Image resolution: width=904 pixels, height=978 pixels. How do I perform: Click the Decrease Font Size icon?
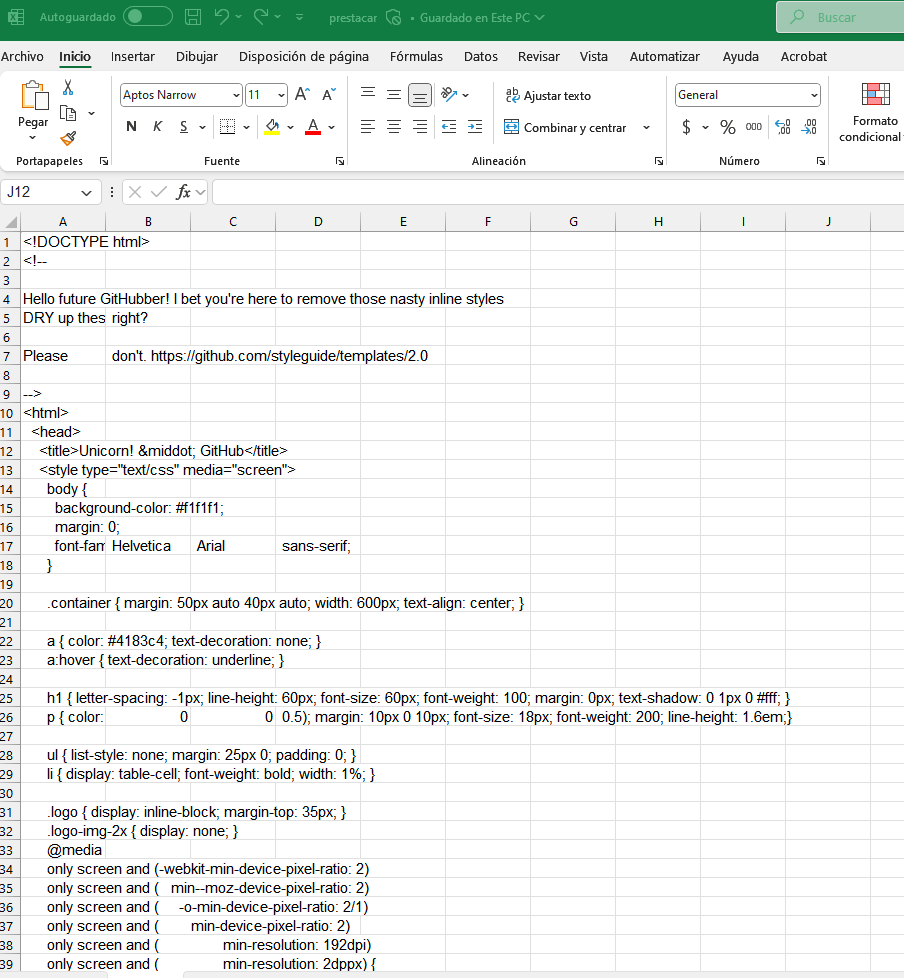point(329,95)
